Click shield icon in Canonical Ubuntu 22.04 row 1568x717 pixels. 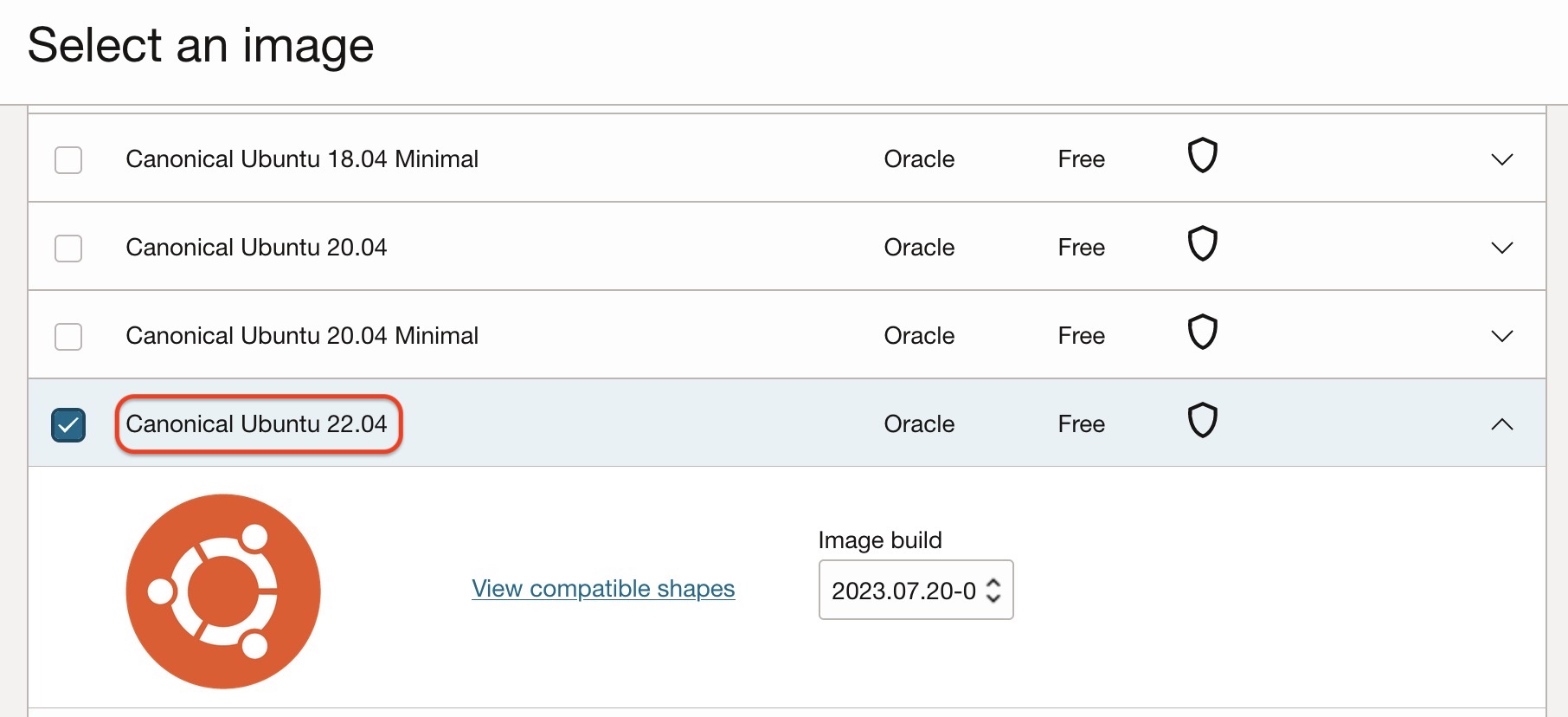point(1202,421)
